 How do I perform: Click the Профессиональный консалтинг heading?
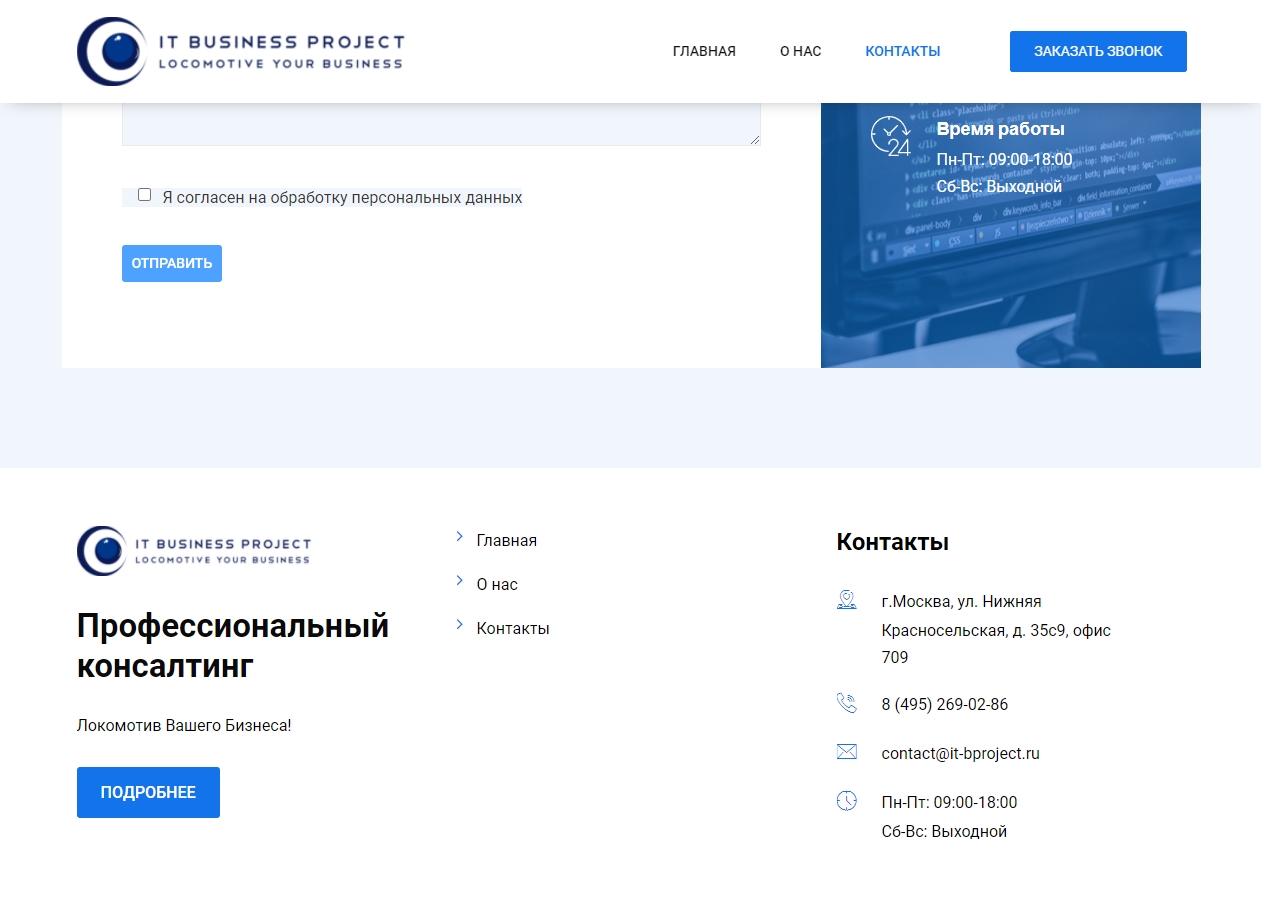pos(233,646)
